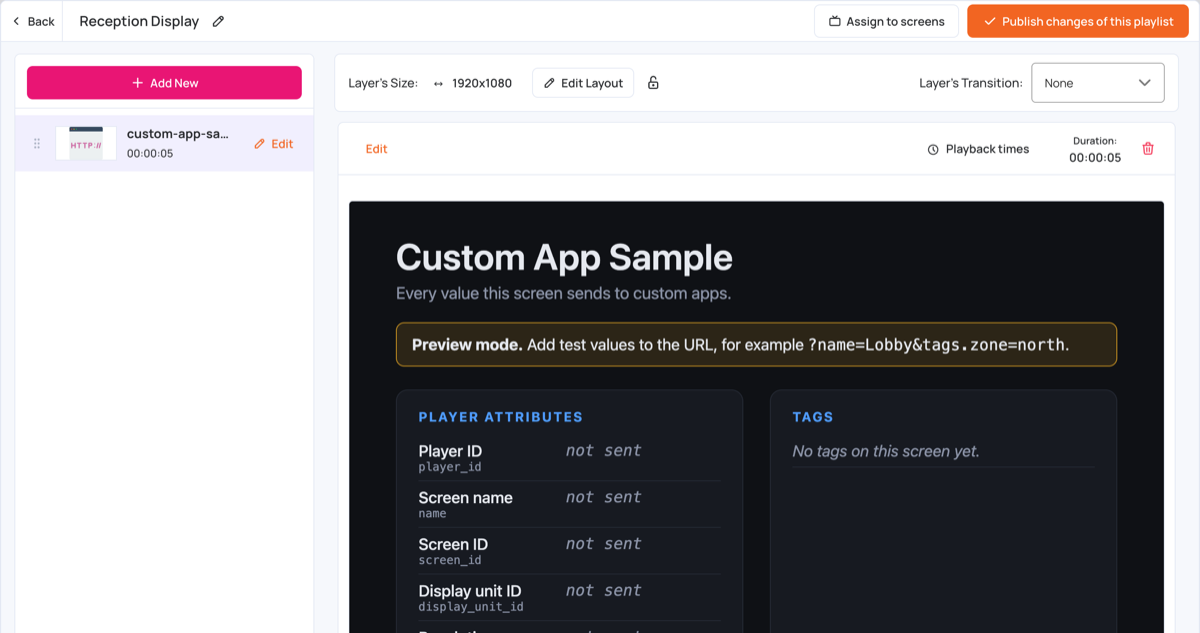Click the Custom App Sample heading
The width and height of the screenshot is (1200, 633).
(x=564, y=257)
